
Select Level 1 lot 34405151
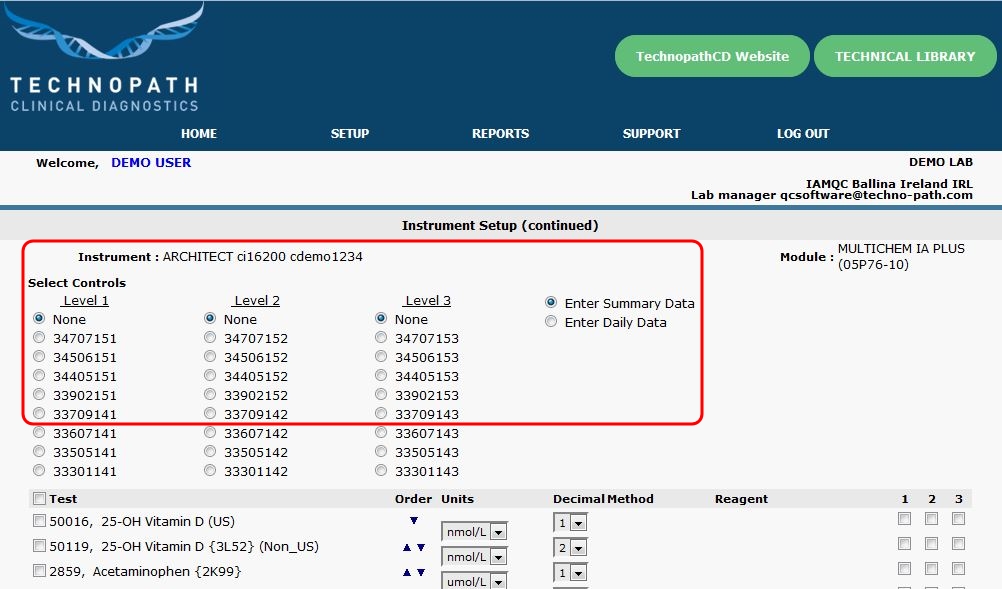click(x=39, y=376)
